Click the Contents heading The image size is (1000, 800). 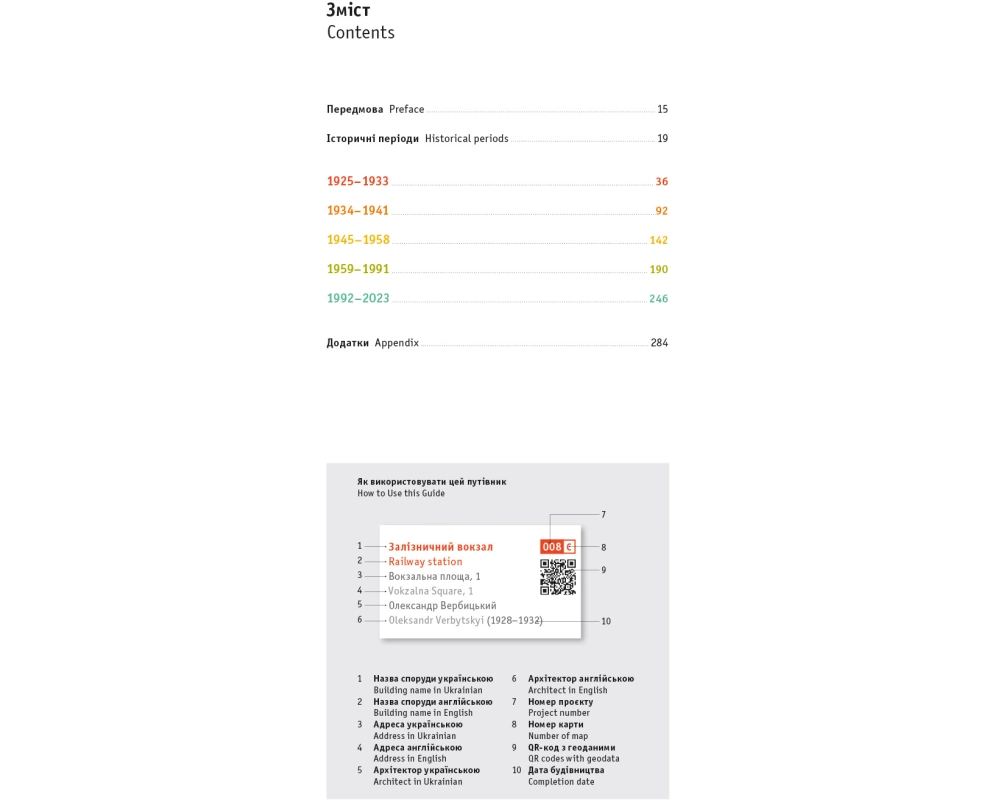tap(360, 32)
